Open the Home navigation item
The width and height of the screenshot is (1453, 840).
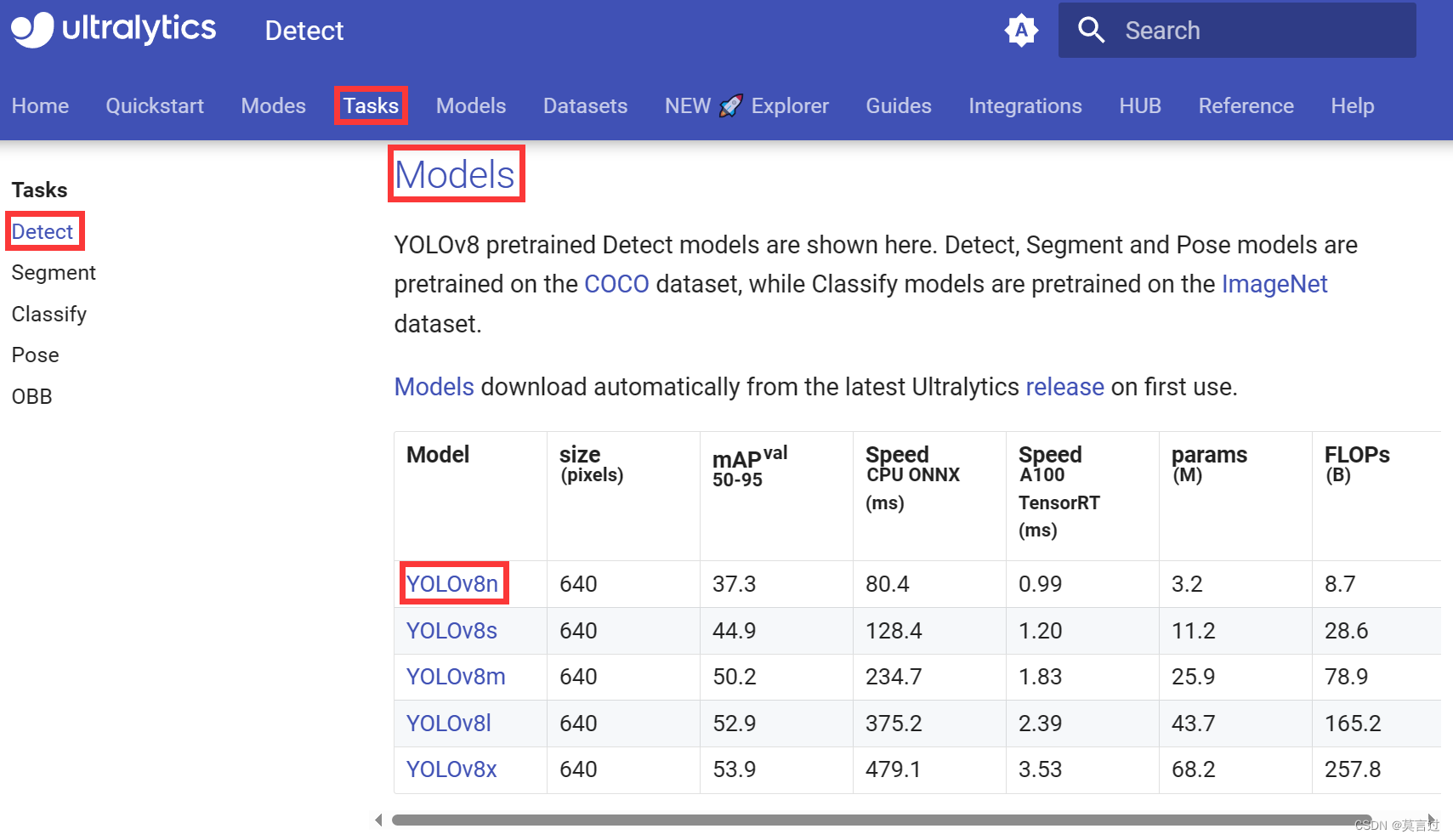[40, 105]
